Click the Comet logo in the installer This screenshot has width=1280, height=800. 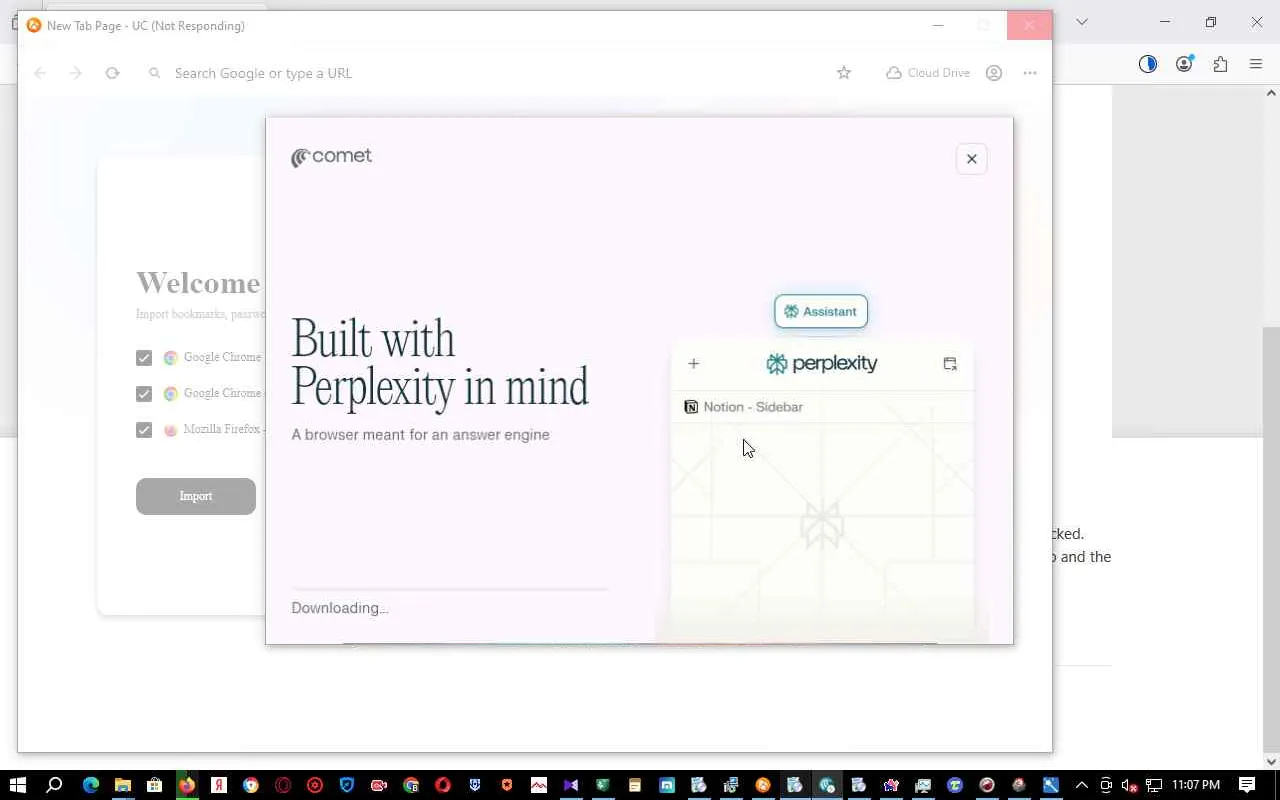[x=331, y=157]
